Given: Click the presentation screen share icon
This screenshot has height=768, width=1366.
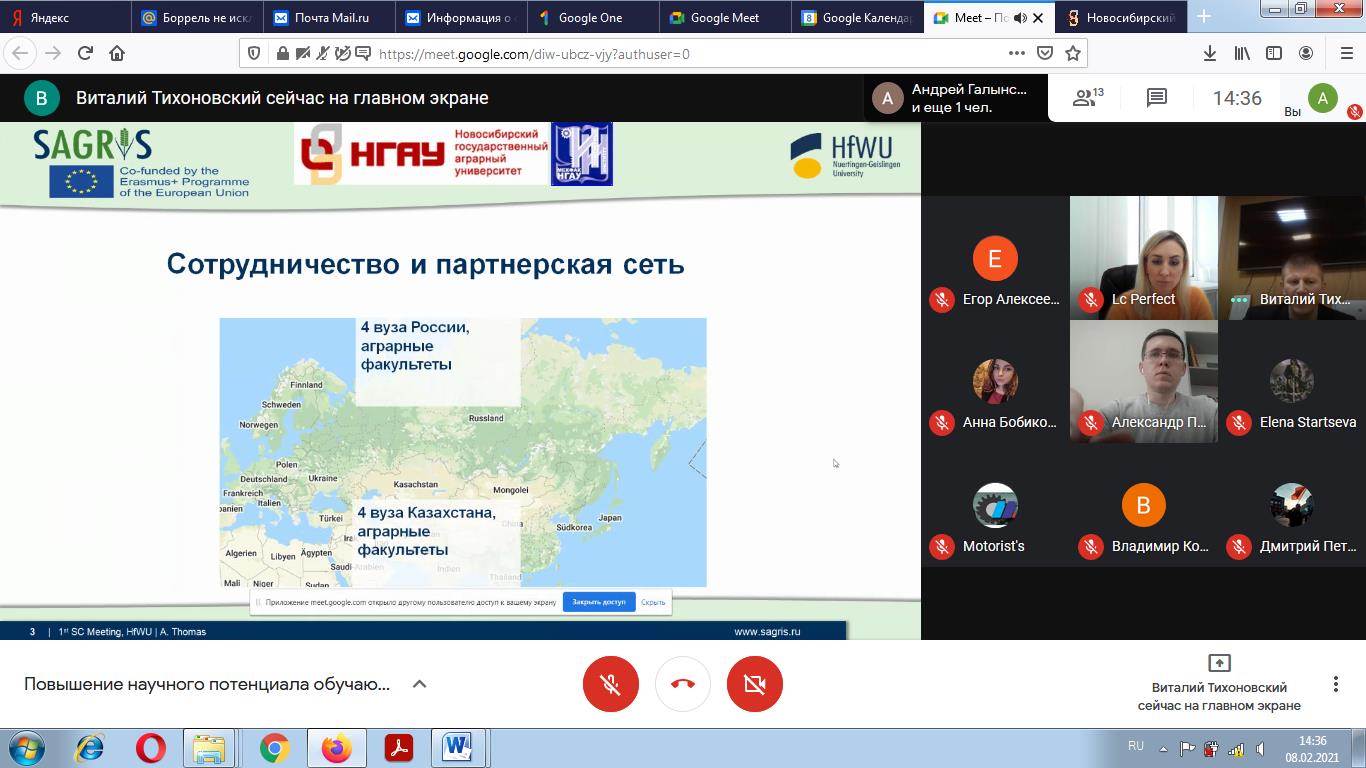Looking at the screenshot, I should pyautogui.click(x=1219, y=663).
